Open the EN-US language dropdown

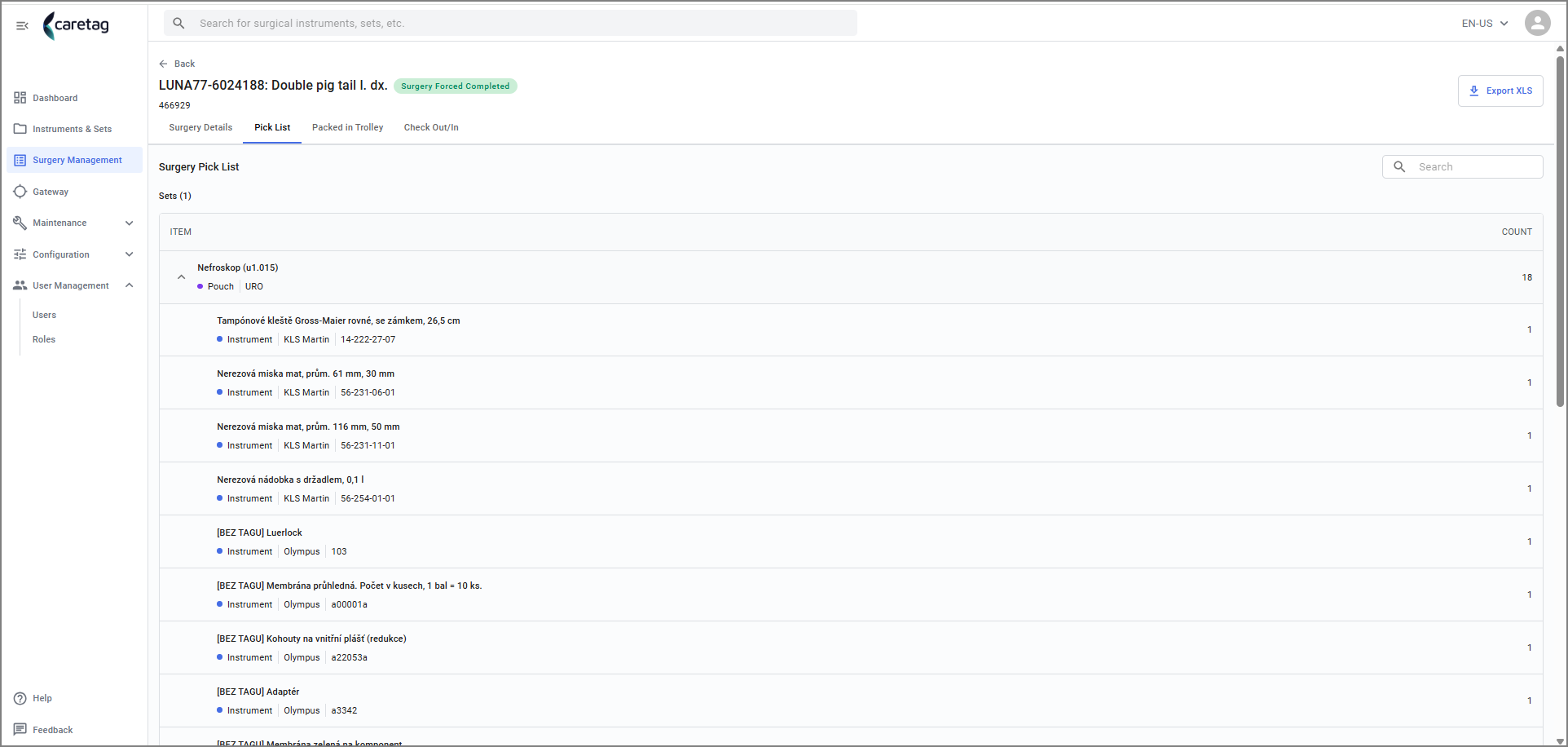(1484, 23)
